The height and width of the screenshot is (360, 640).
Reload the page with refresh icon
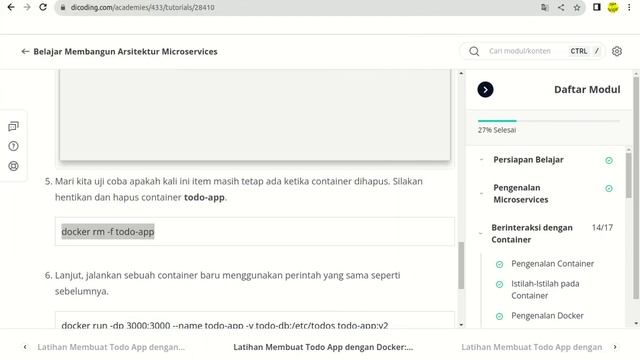(x=43, y=7)
